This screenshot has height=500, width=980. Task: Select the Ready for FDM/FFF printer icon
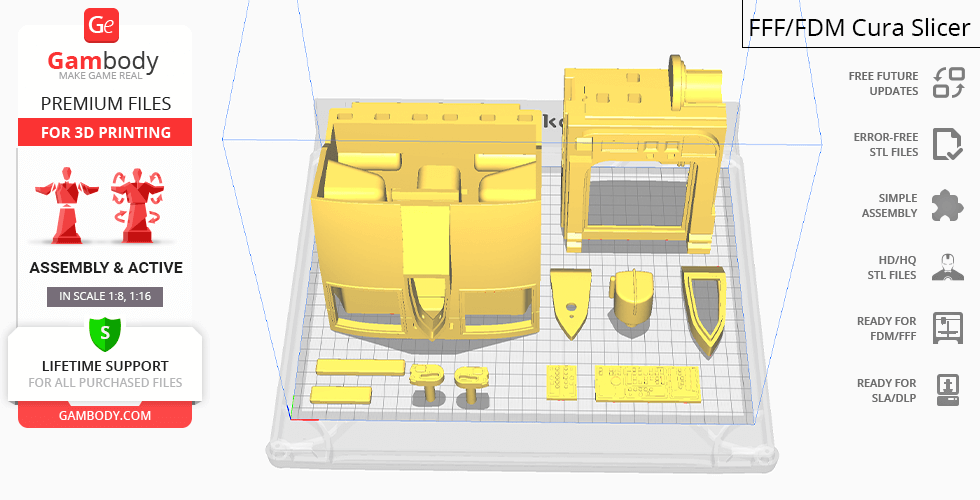point(947,328)
